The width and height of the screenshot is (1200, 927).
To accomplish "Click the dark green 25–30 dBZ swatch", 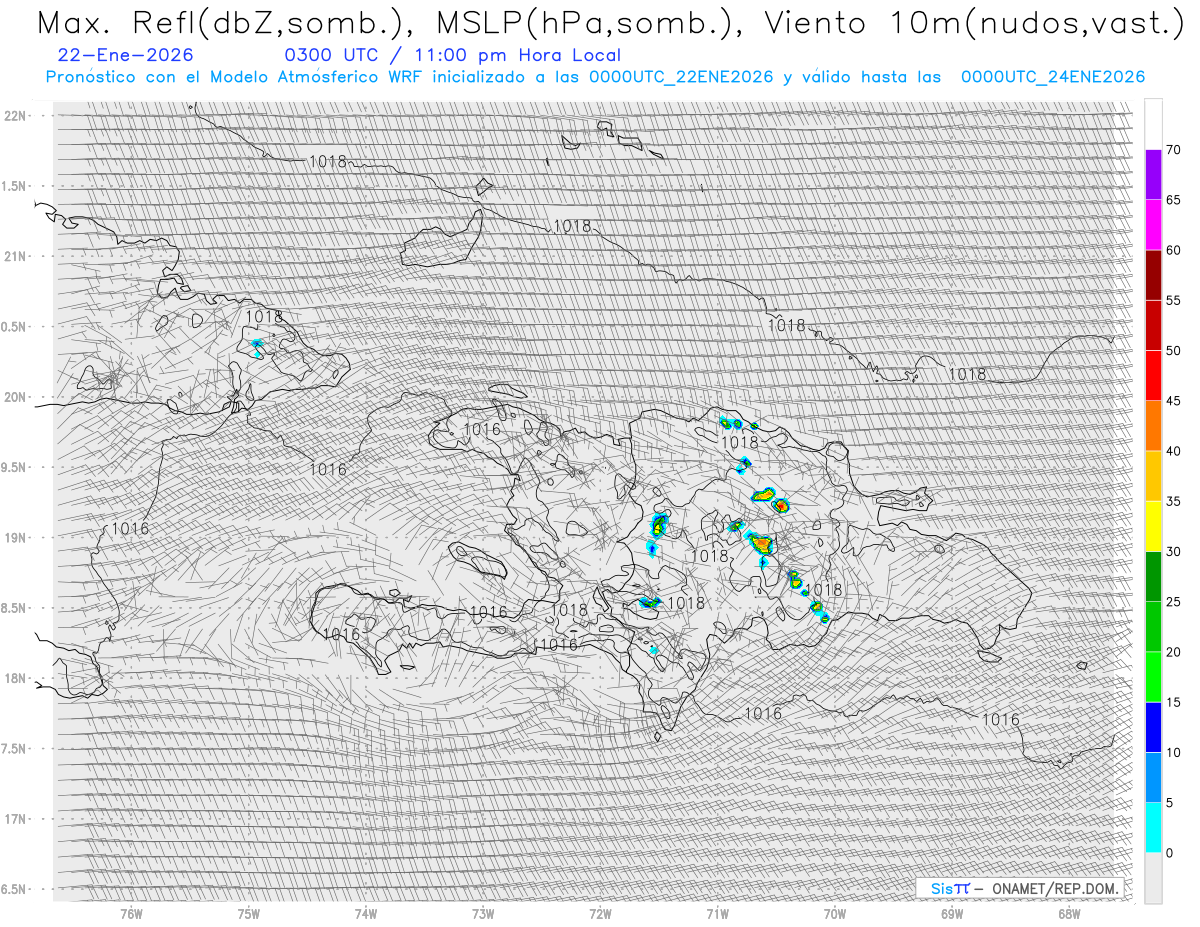I will click(x=1153, y=576).
